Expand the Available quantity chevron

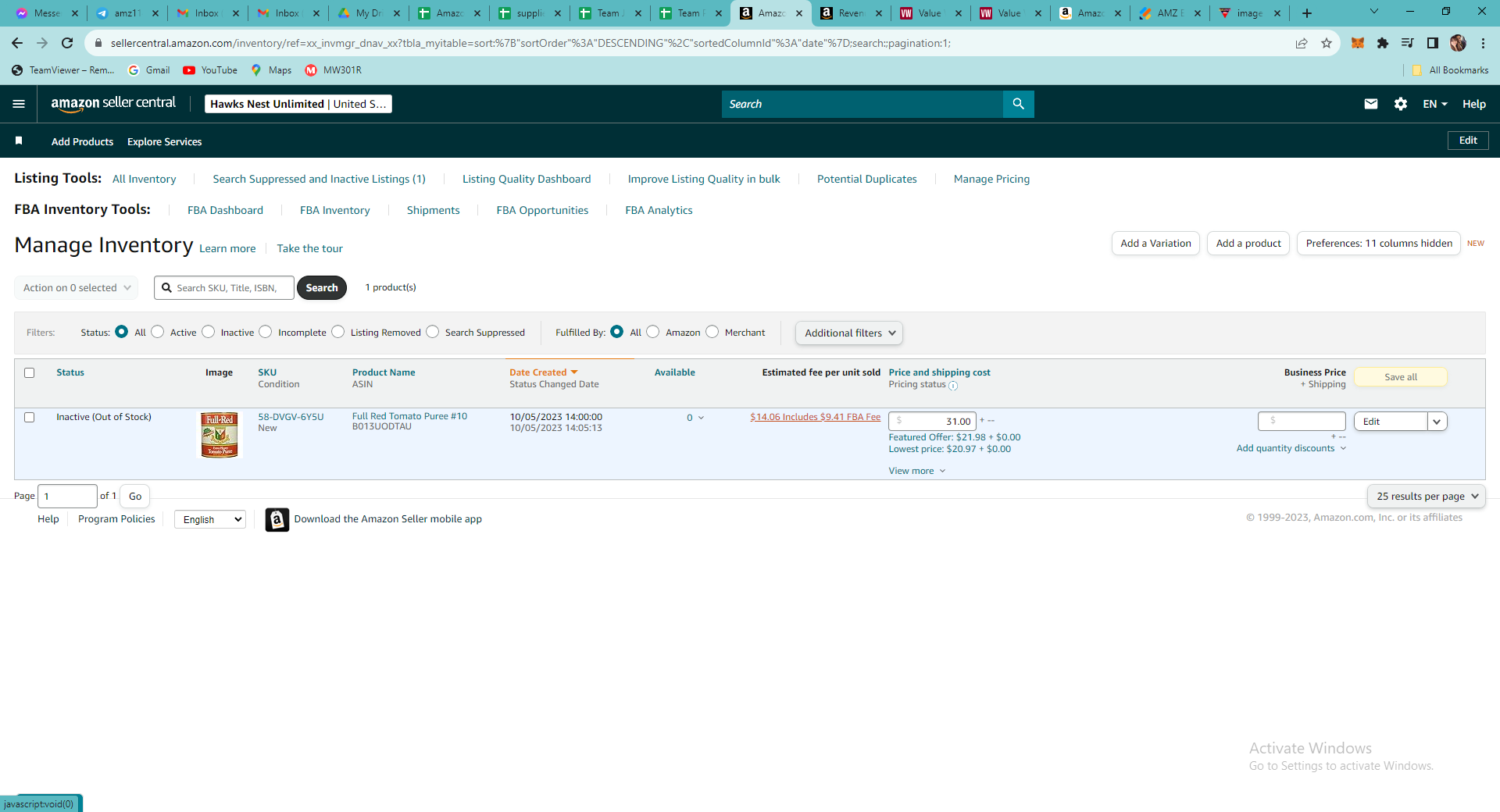pos(701,418)
